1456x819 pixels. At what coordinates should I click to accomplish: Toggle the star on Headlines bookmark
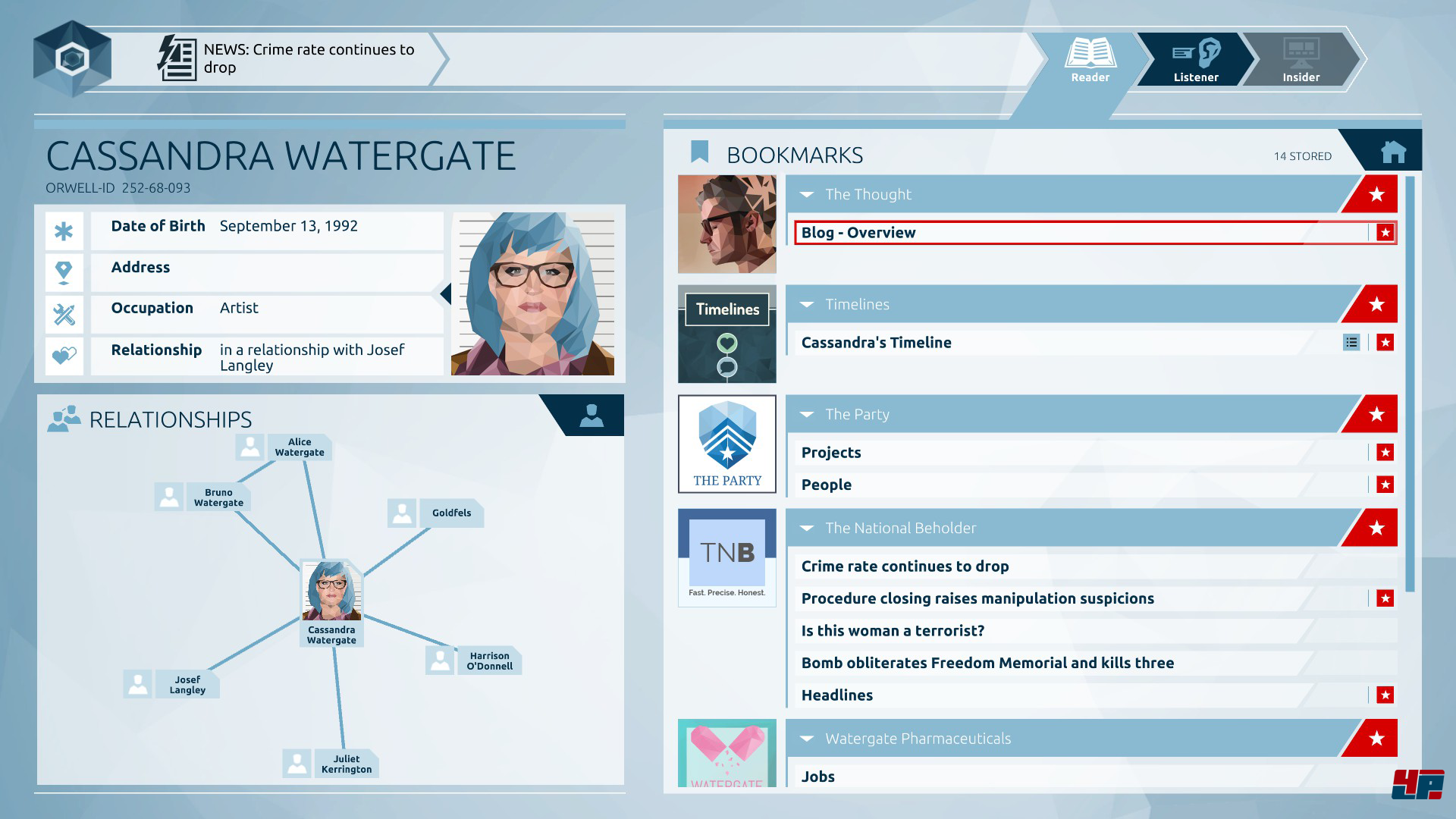pyautogui.click(x=1385, y=695)
